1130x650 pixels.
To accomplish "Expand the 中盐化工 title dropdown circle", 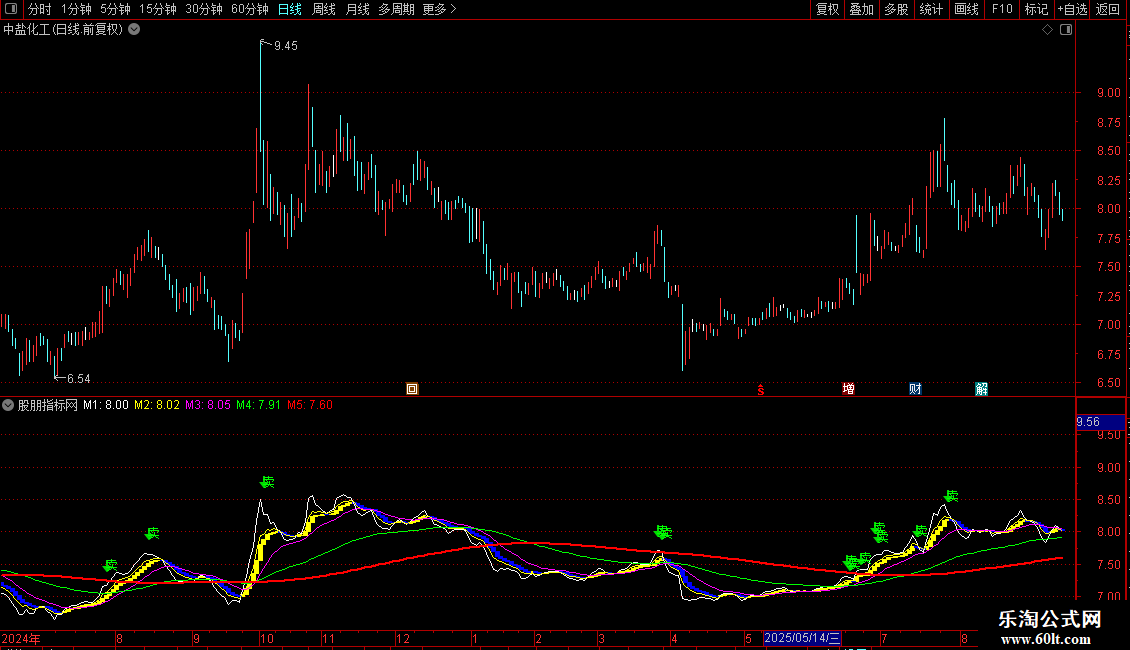I will 134,30.
